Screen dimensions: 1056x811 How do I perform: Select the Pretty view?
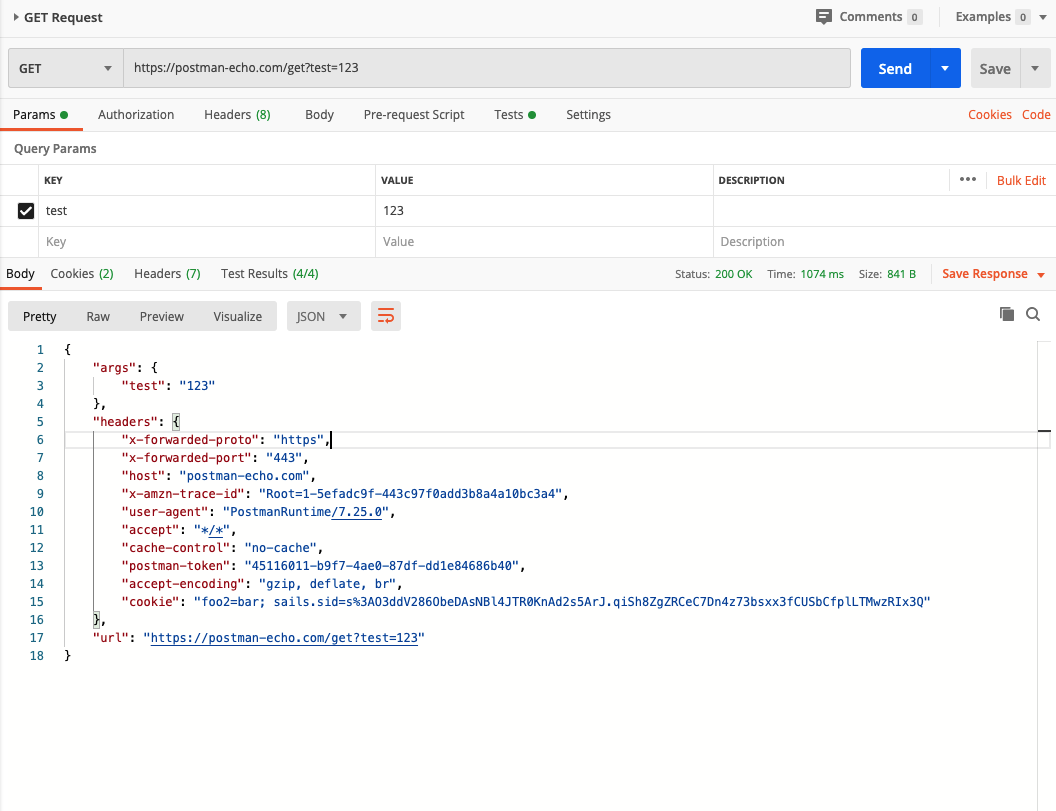(x=40, y=317)
